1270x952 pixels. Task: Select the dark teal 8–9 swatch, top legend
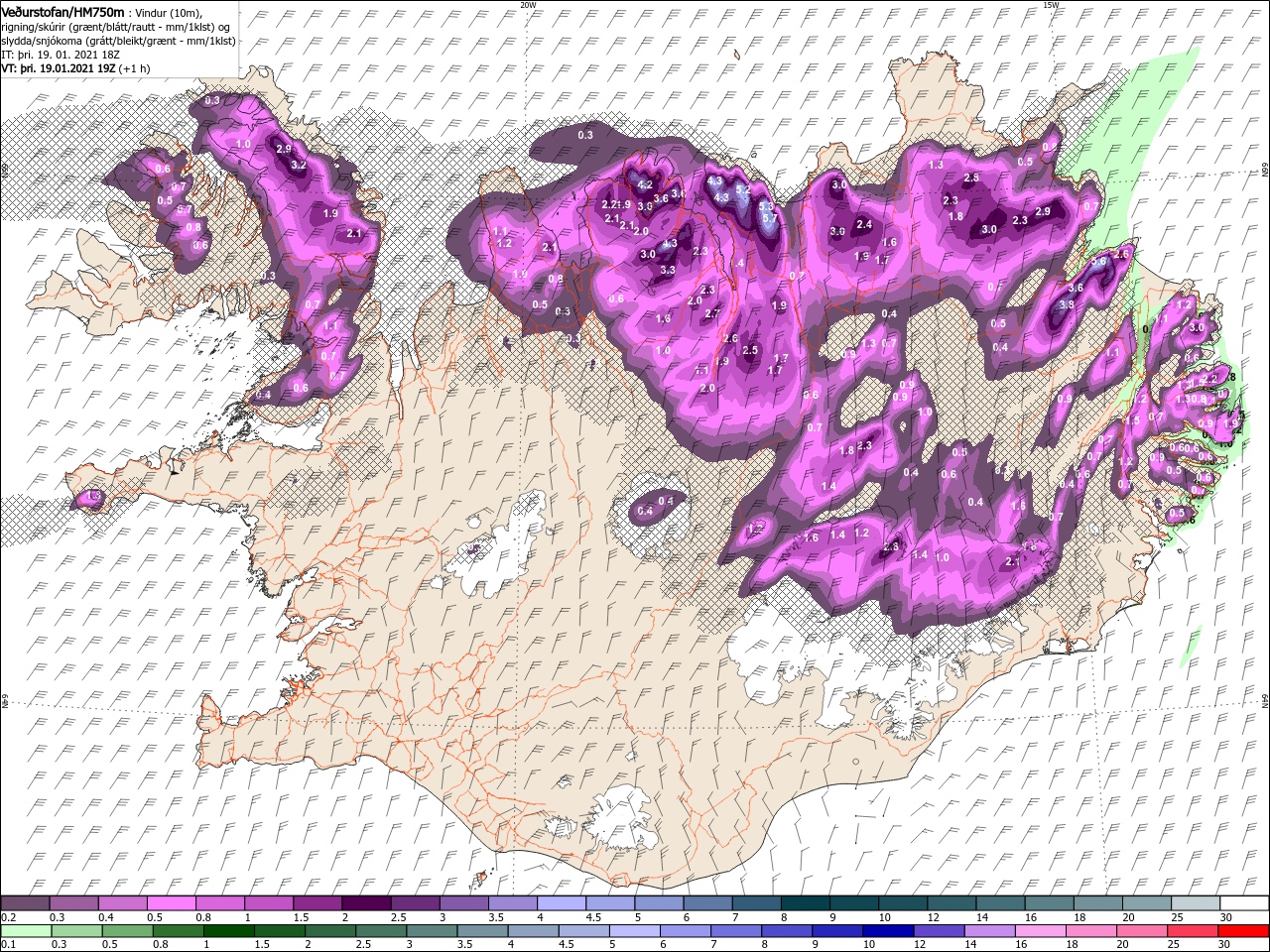[805, 902]
